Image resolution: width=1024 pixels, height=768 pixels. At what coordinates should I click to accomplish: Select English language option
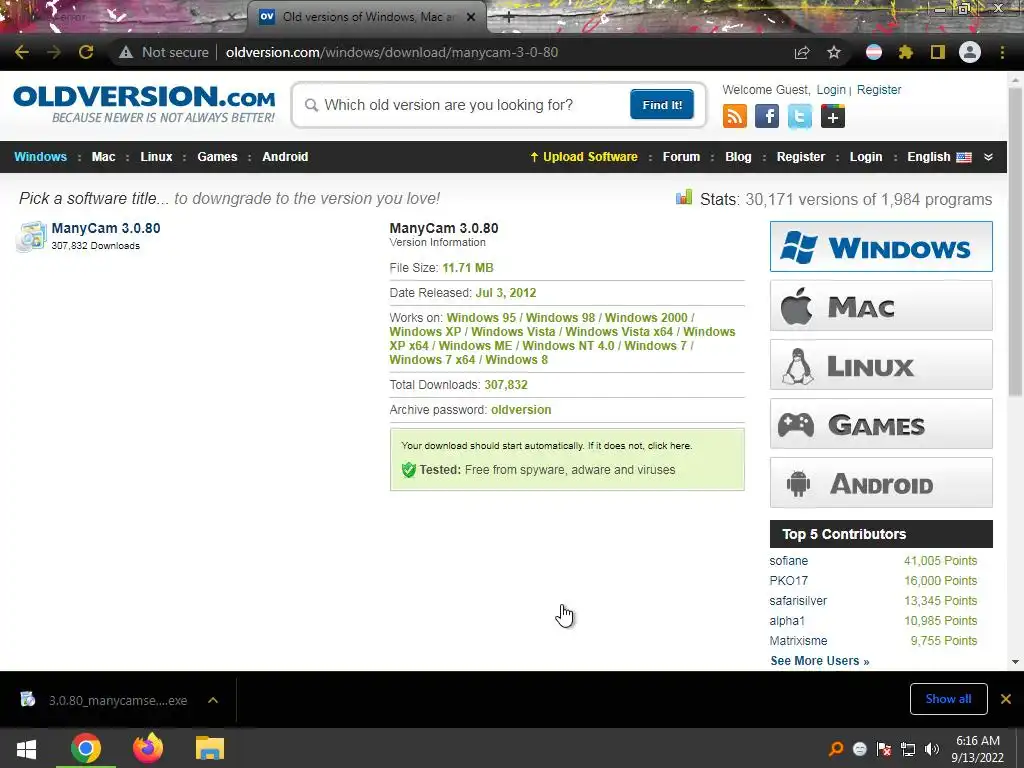tap(939, 157)
